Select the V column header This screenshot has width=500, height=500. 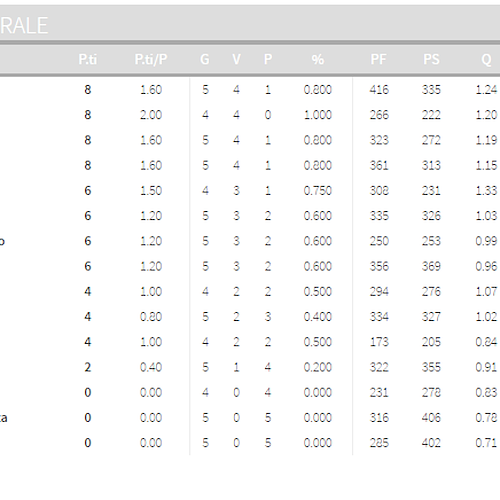click(x=236, y=60)
